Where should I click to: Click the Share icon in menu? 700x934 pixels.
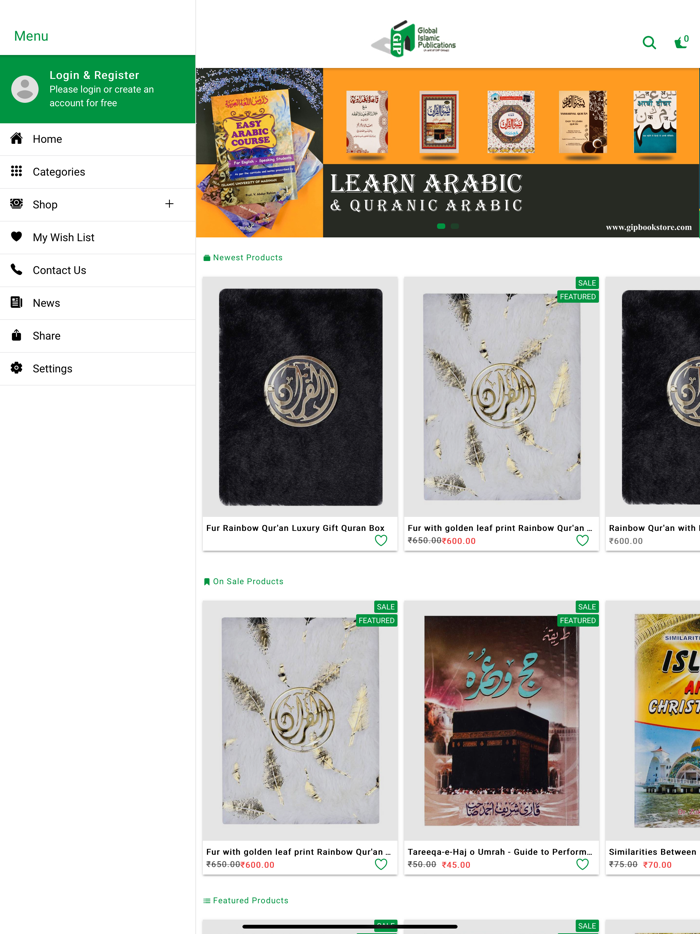[17, 335]
